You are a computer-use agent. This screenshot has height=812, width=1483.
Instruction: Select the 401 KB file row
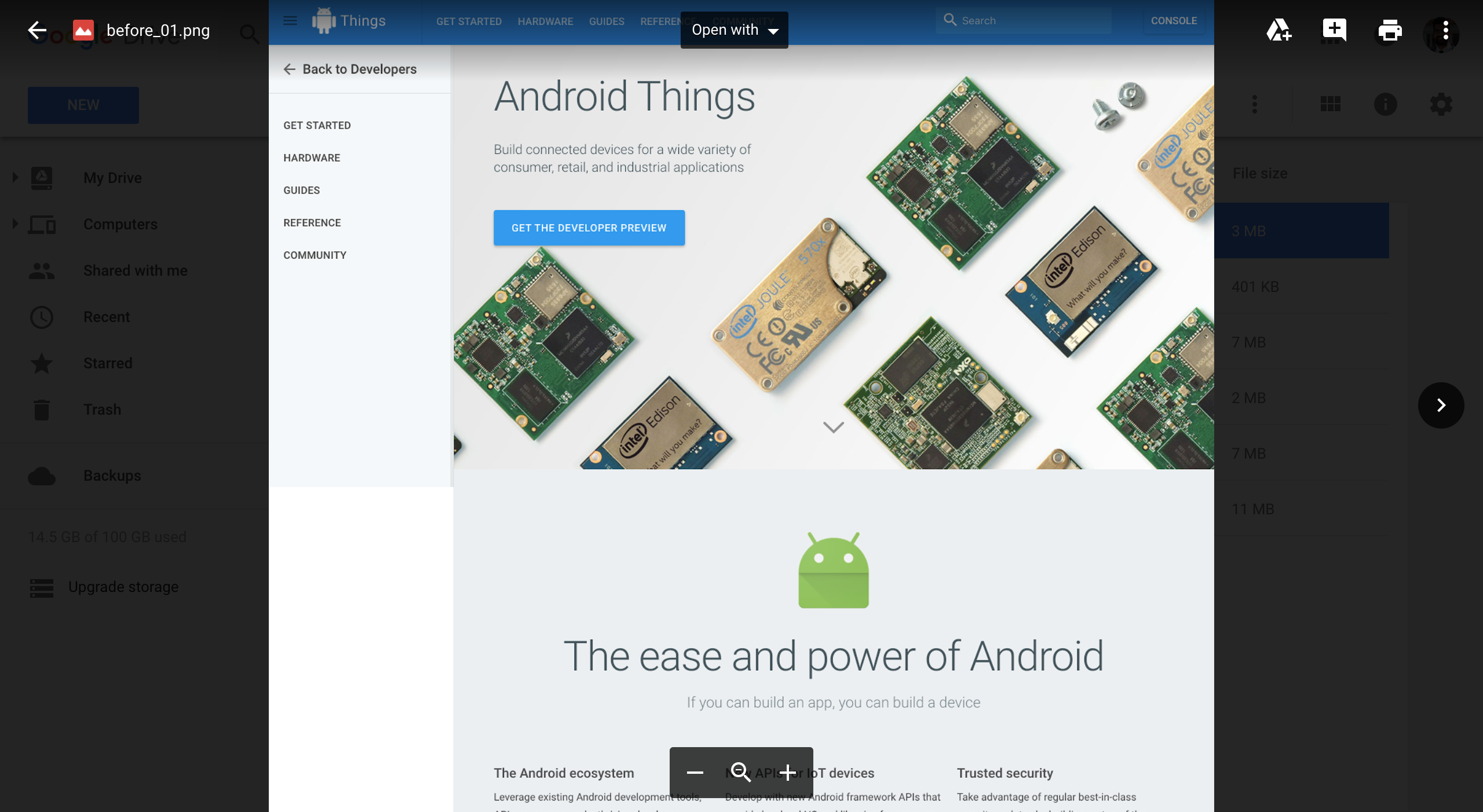1302,286
